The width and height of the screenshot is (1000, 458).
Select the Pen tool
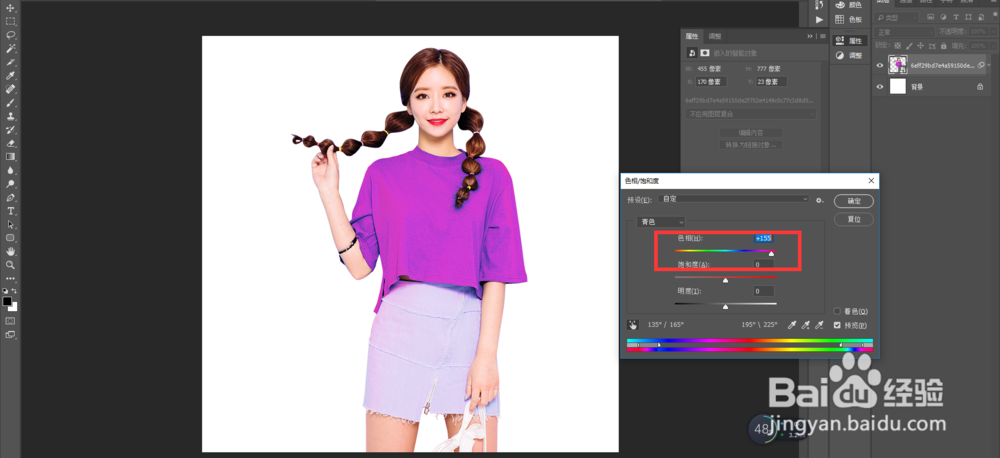point(10,197)
